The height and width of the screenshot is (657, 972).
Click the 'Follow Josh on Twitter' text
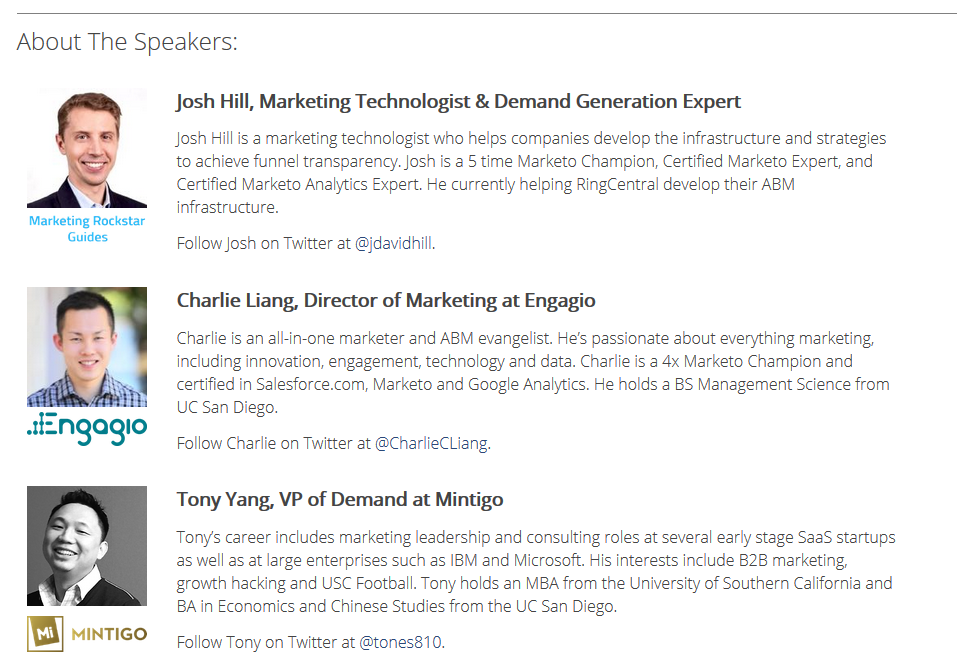(263, 243)
